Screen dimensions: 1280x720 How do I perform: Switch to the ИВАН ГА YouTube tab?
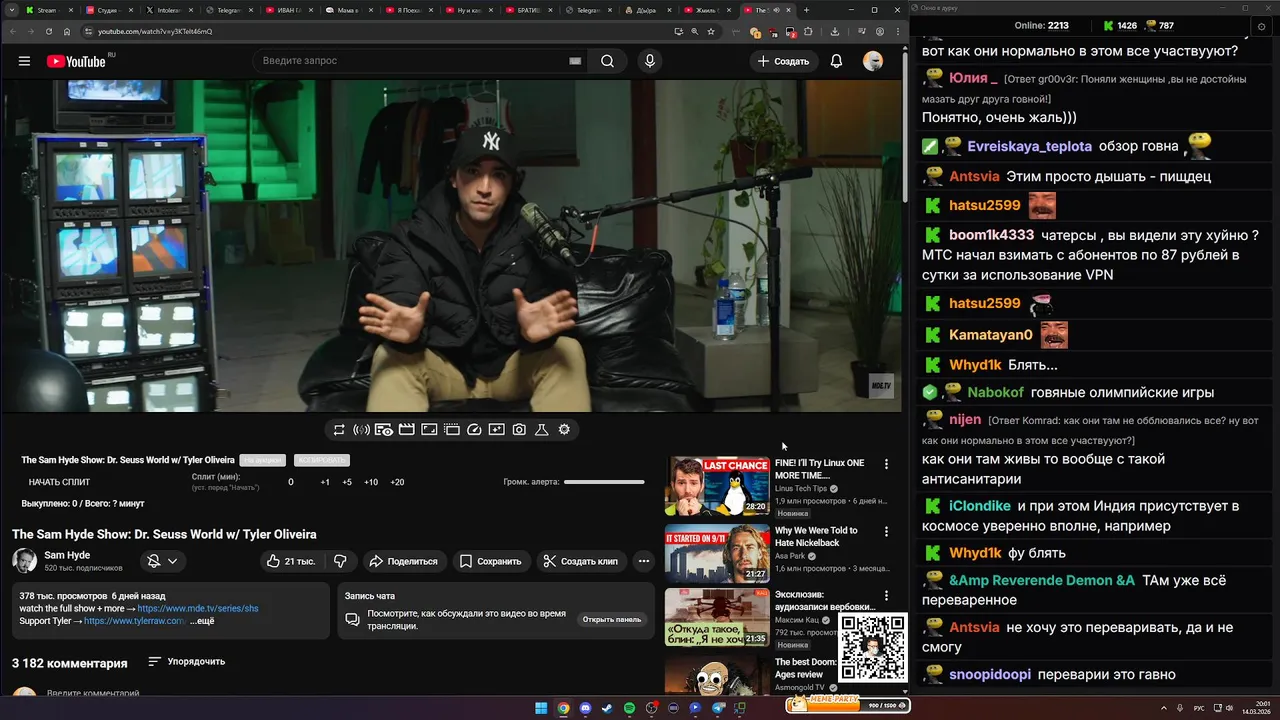pos(291,10)
